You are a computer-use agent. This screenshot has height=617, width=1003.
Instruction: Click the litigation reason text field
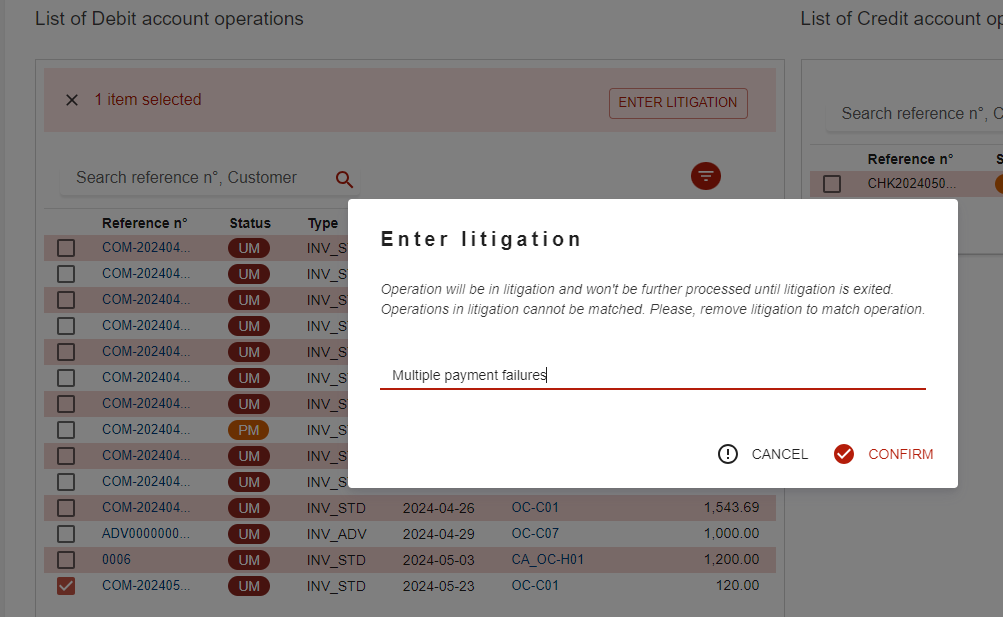(652, 376)
